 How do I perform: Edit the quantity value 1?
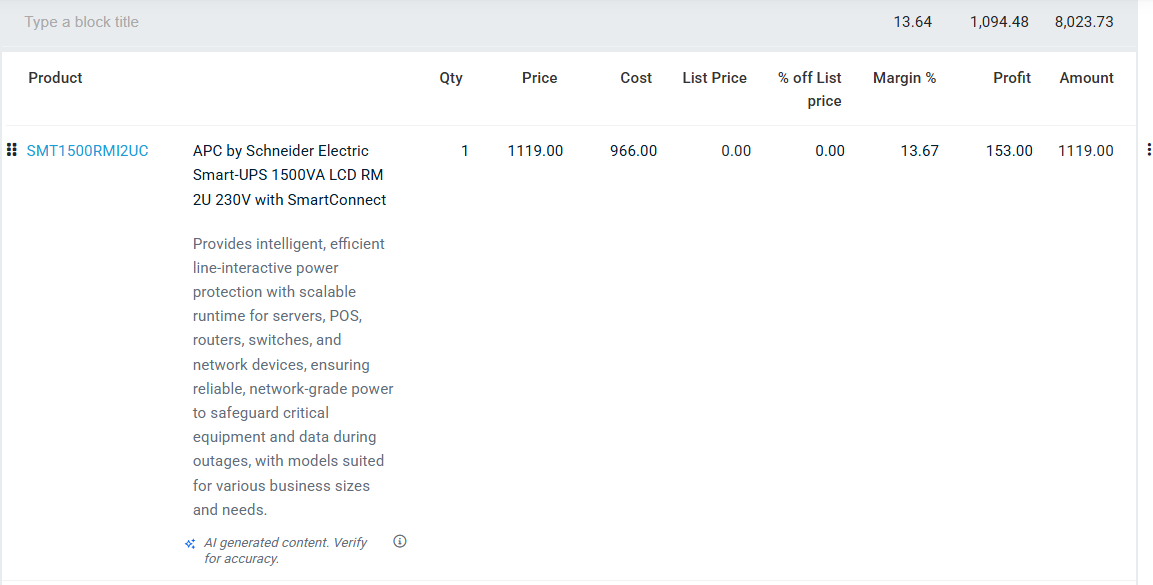tap(464, 151)
